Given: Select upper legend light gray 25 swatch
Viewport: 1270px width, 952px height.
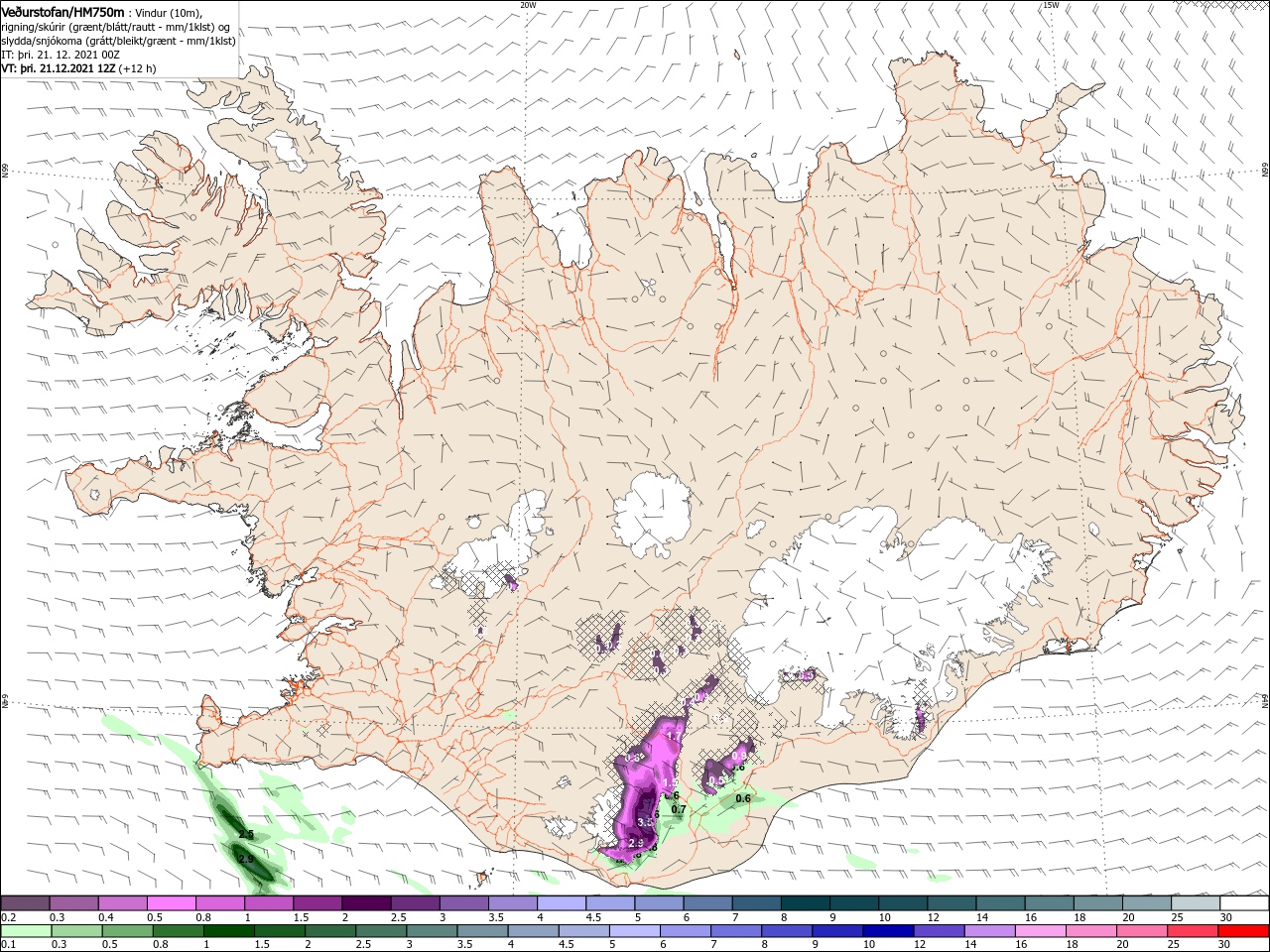Looking at the screenshot, I should [1197, 902].
